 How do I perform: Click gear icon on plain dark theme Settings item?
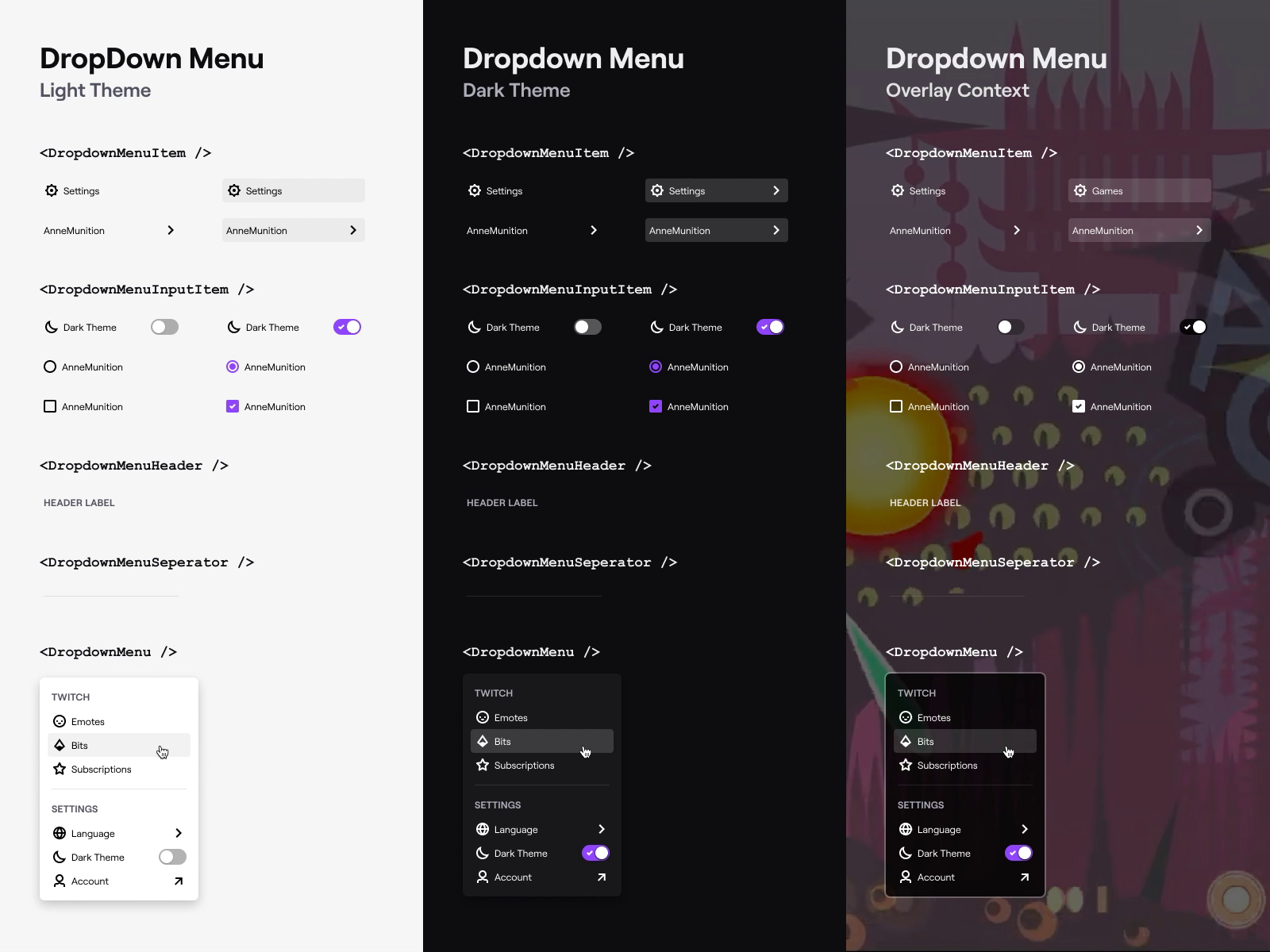475,191
